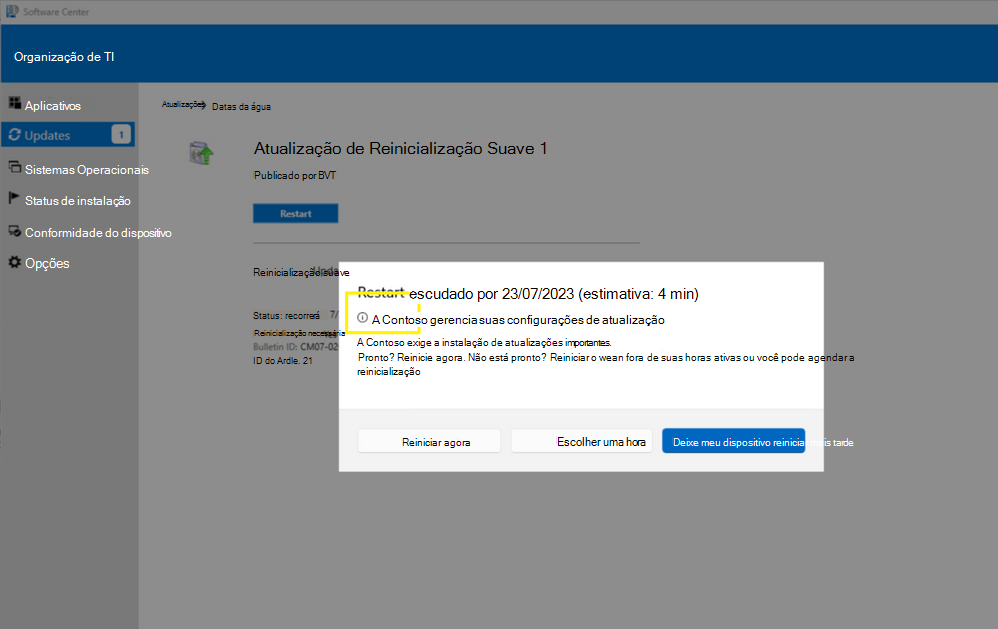Click the Updates refresh icon

pyautogui.click(x=15, y=135)
